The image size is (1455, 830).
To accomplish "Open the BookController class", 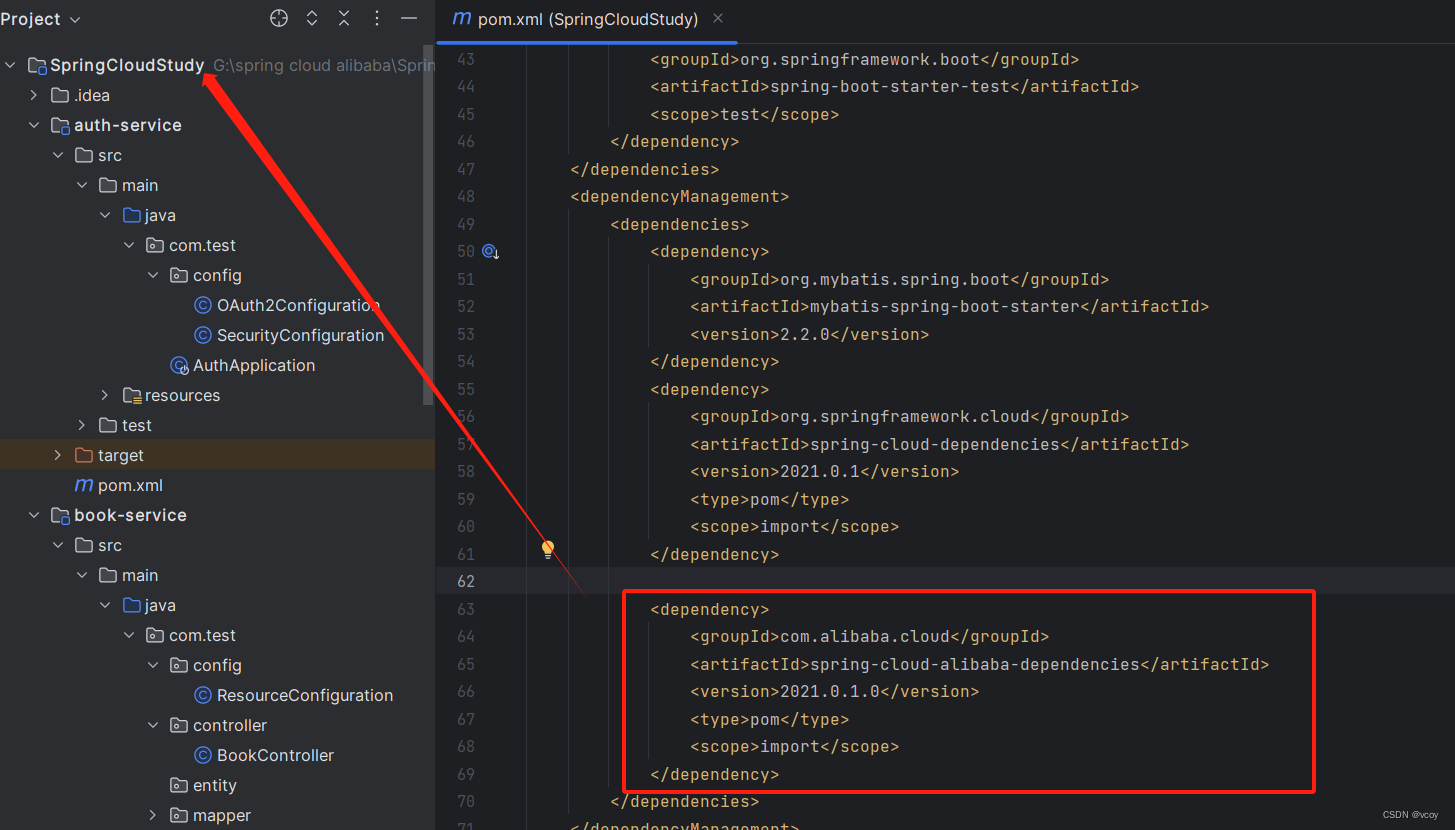I will 275,755.
